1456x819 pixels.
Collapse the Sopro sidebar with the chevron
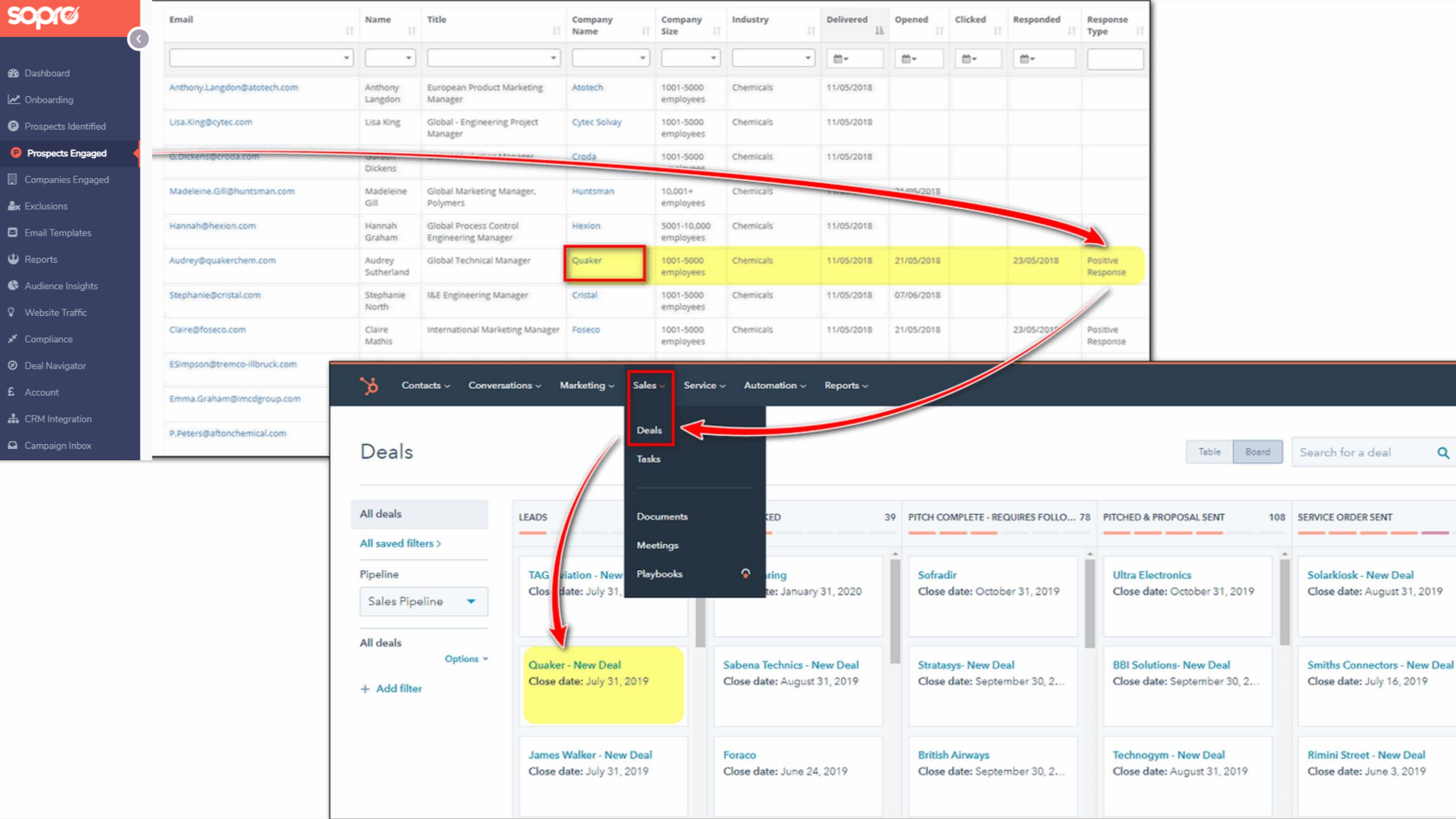tap(139, 38)
